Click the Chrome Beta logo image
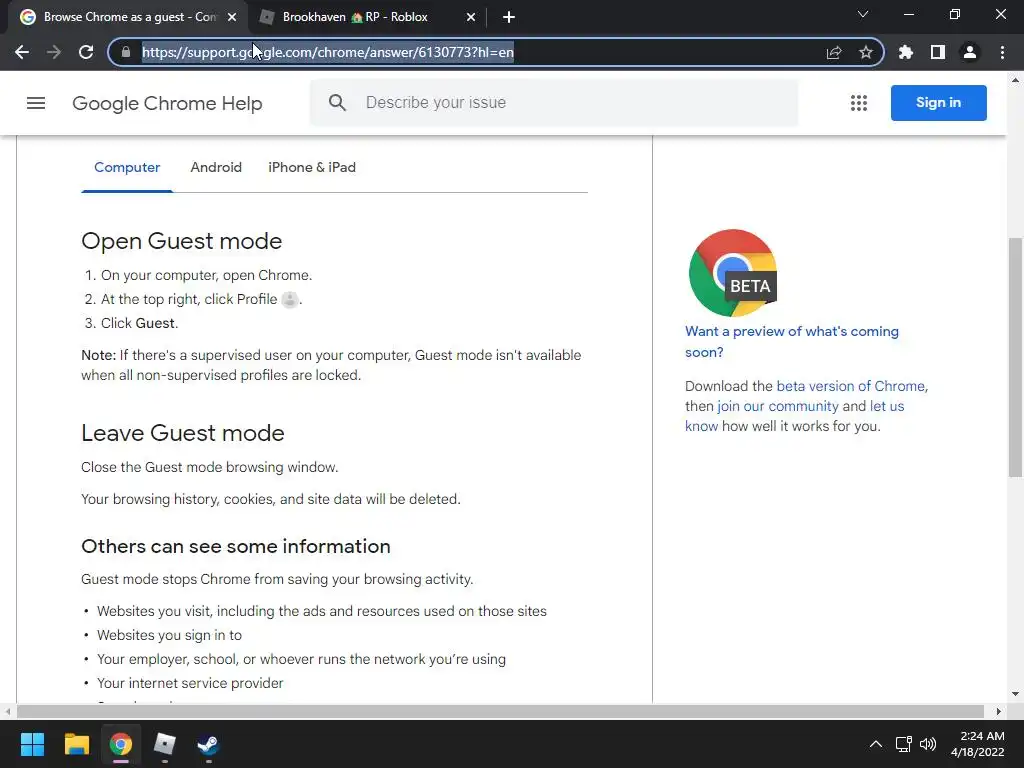Screen dimensions: 1024x768 pyautogui.click(x=733, y=273)
